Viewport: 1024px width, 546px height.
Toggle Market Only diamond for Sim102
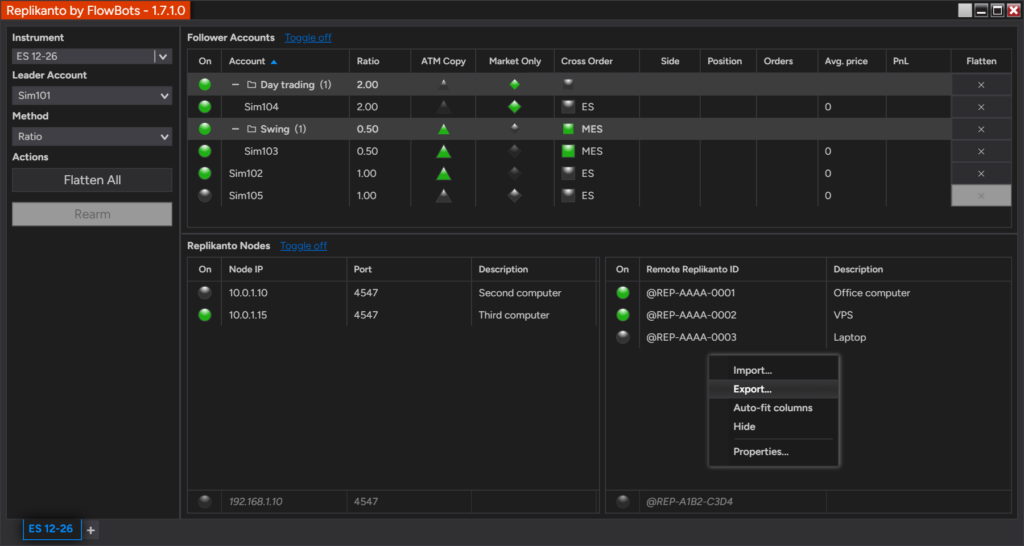515,174
